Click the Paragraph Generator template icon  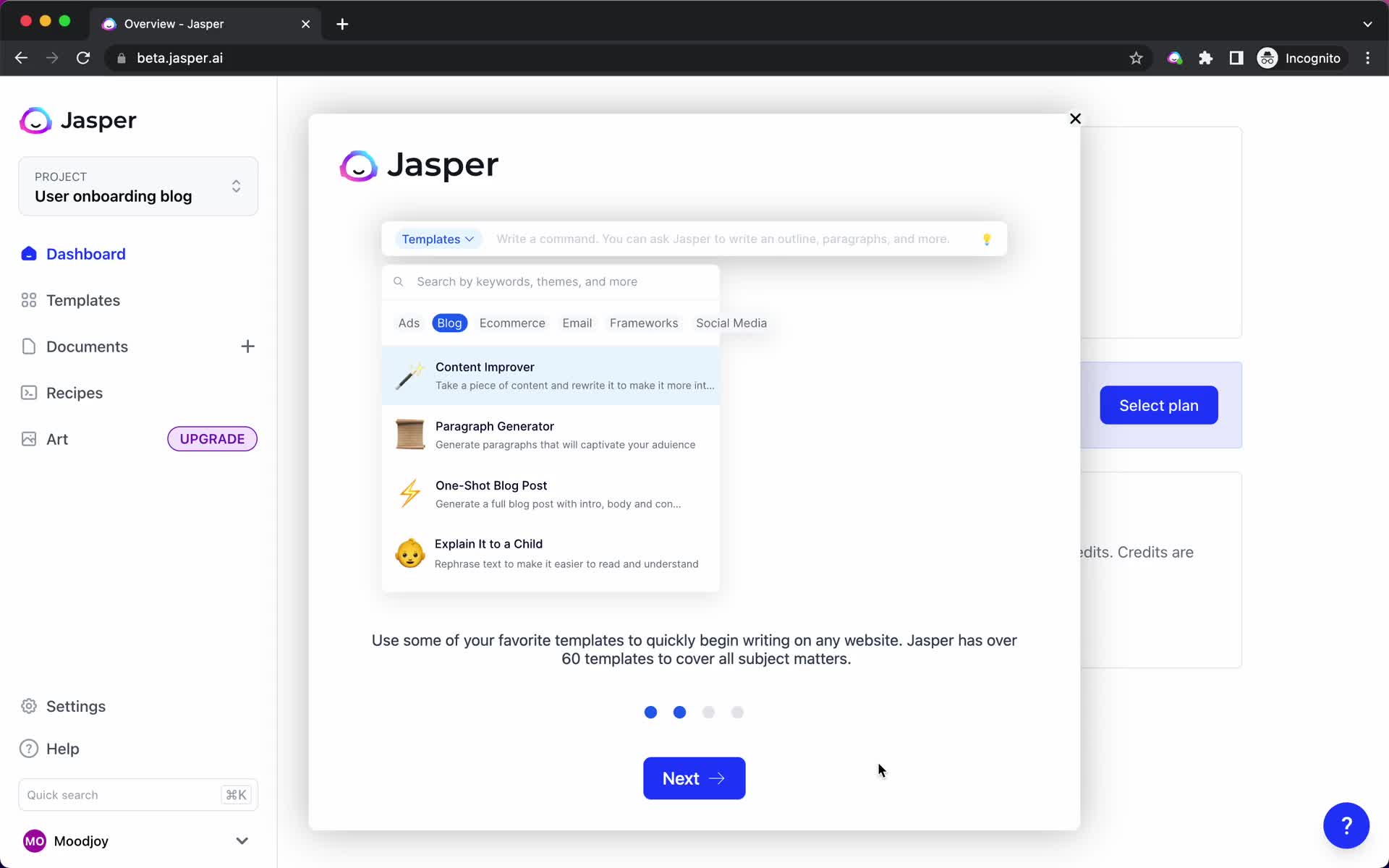(x=409, y=434)
